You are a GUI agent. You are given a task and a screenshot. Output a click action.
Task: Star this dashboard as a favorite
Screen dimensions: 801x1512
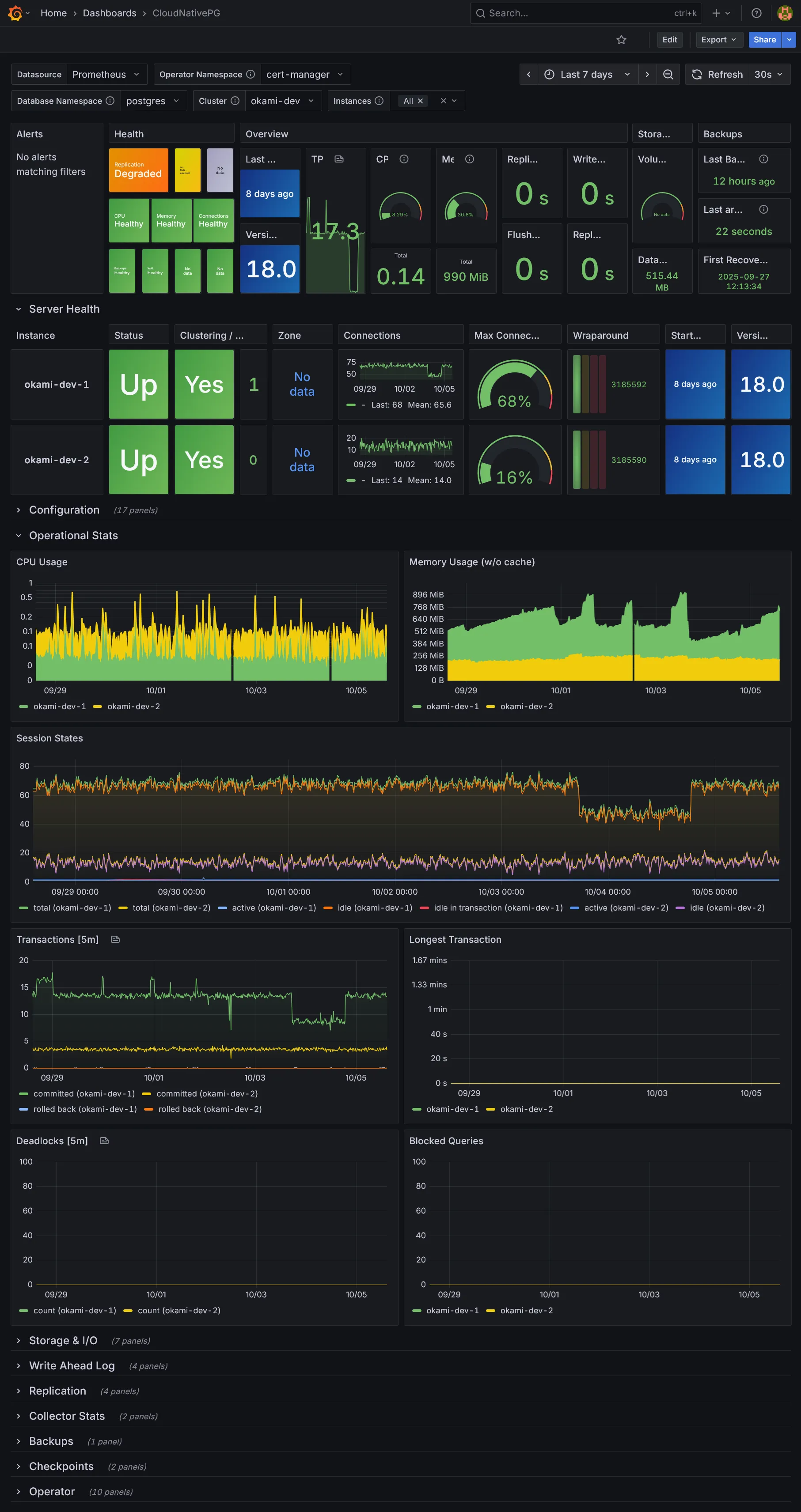621,39
